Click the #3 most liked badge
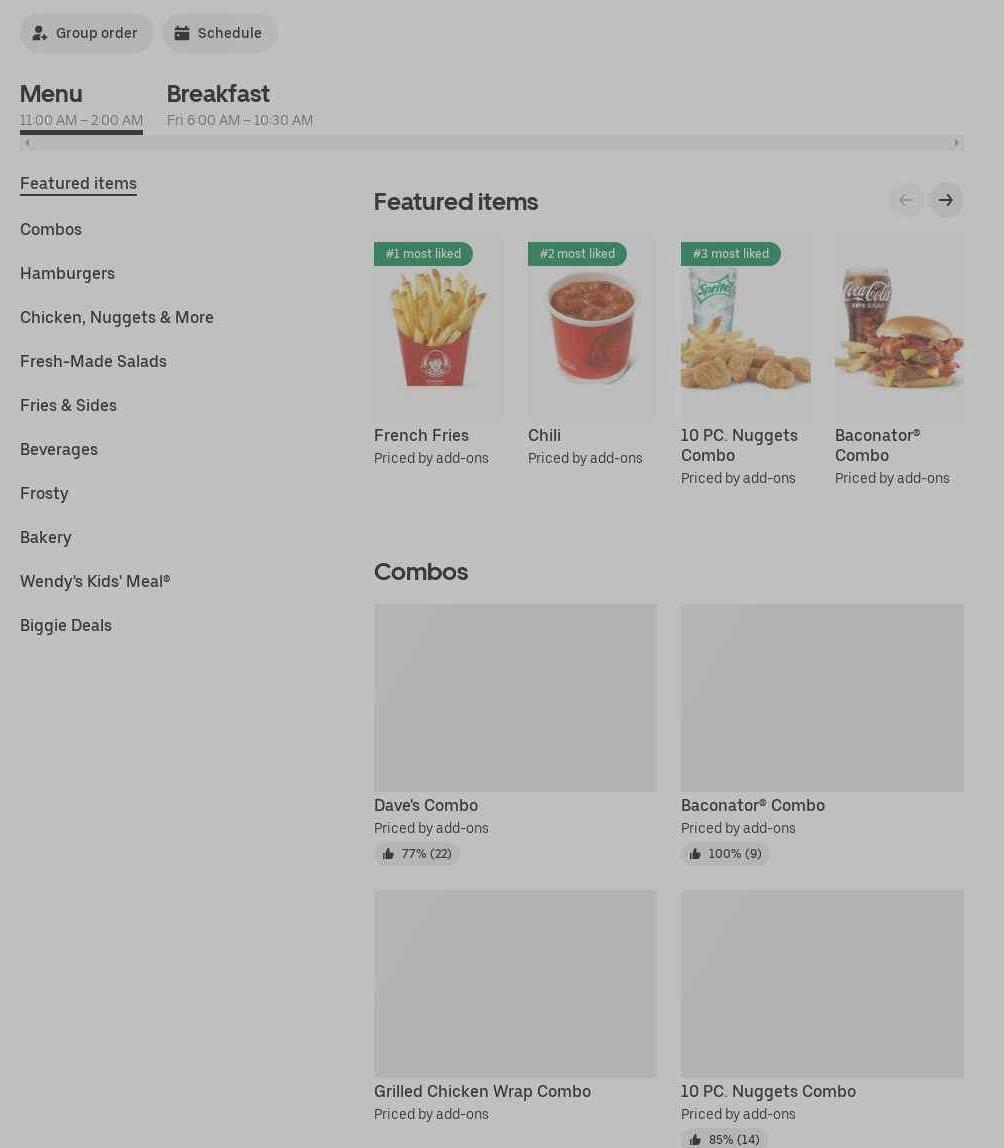 tap(731, 254)
